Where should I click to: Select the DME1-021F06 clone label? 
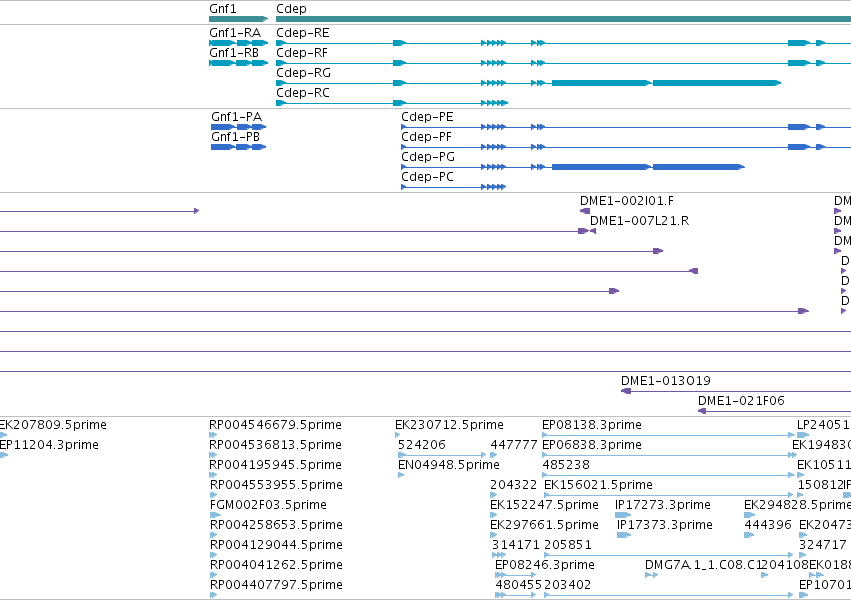pos(741,401)
